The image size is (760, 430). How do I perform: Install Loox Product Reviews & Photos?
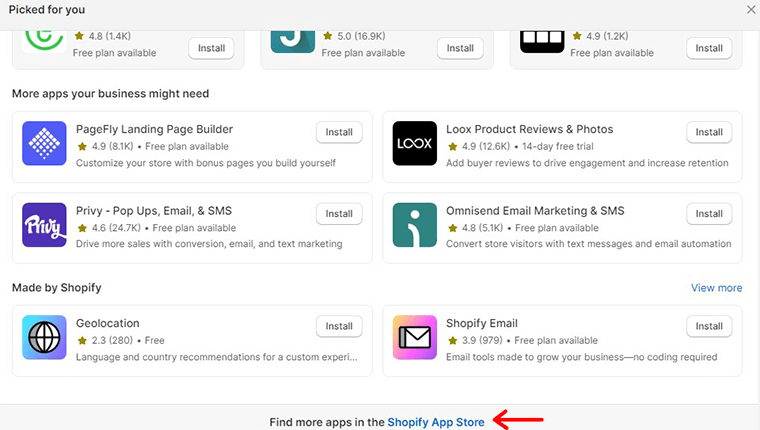pos(709,132)
